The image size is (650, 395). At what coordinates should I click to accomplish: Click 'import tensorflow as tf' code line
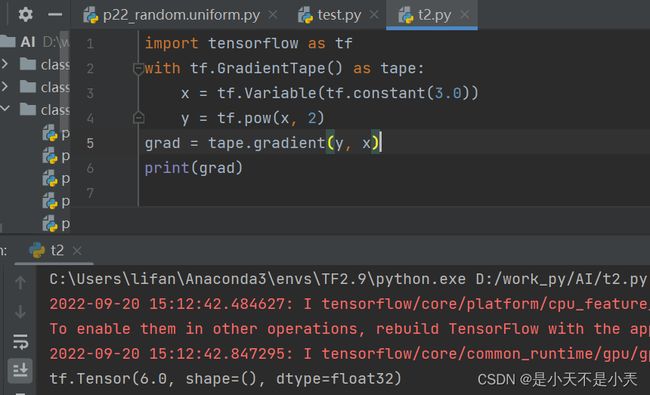coord(248,43)
